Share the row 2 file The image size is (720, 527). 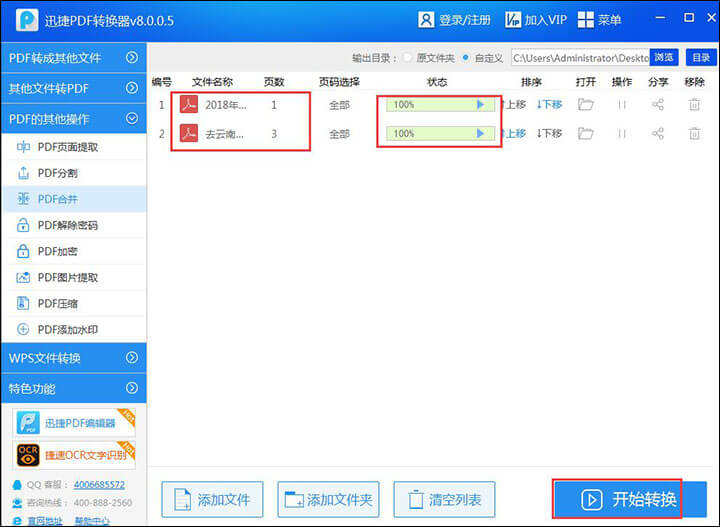658,134
